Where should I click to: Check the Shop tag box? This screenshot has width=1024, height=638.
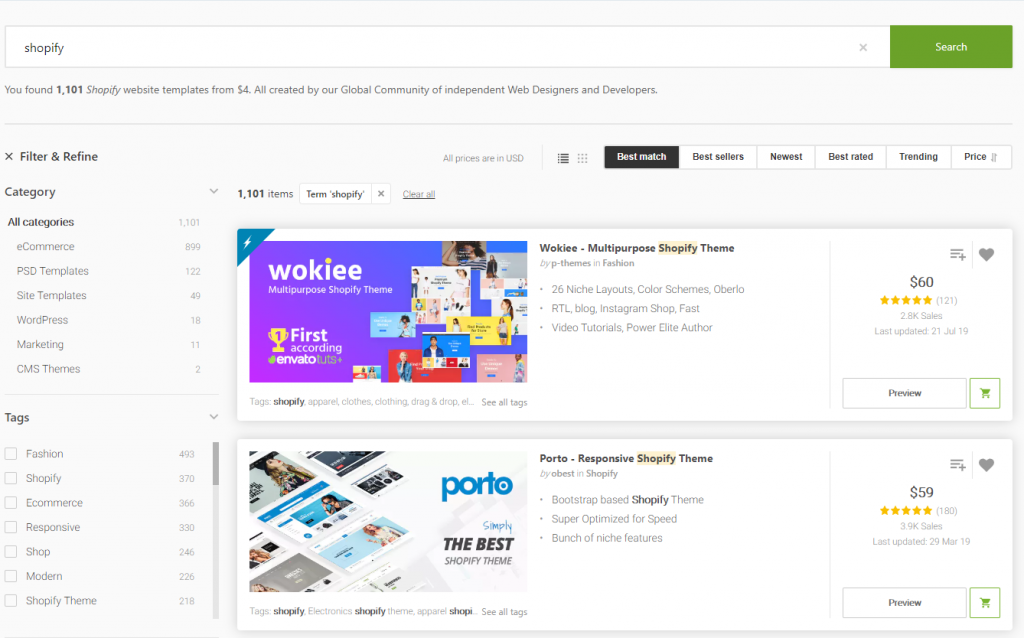pyautogui.click(x=11, y=552)
